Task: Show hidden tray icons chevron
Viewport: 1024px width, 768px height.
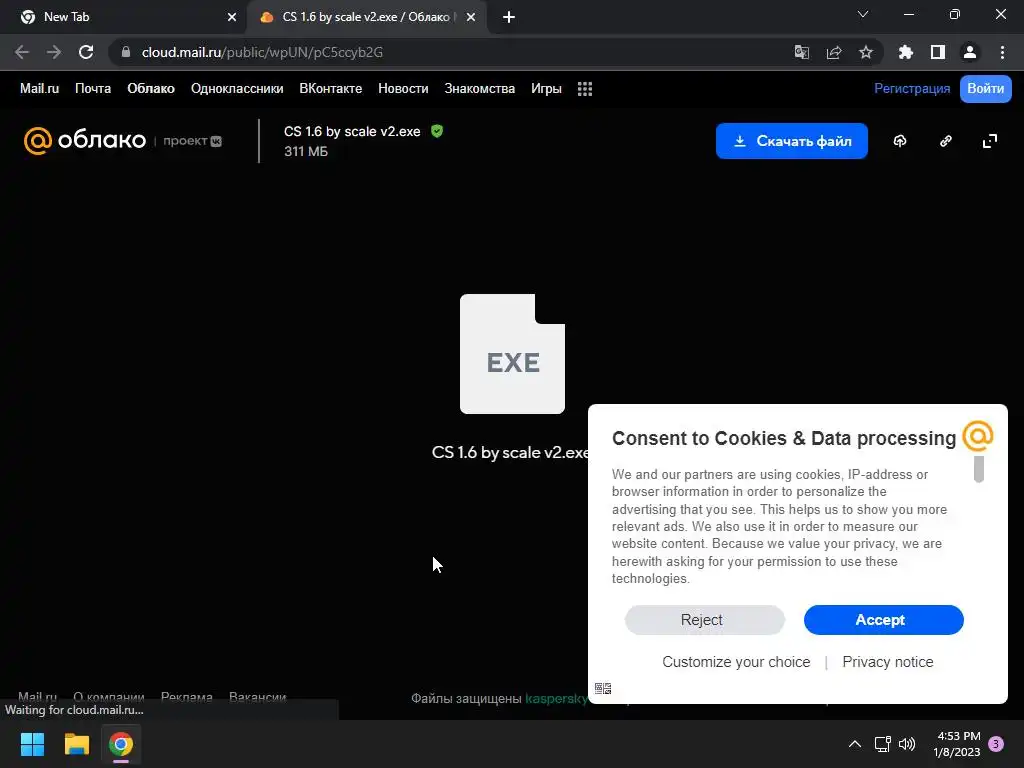Action: [x=854, y=744]
